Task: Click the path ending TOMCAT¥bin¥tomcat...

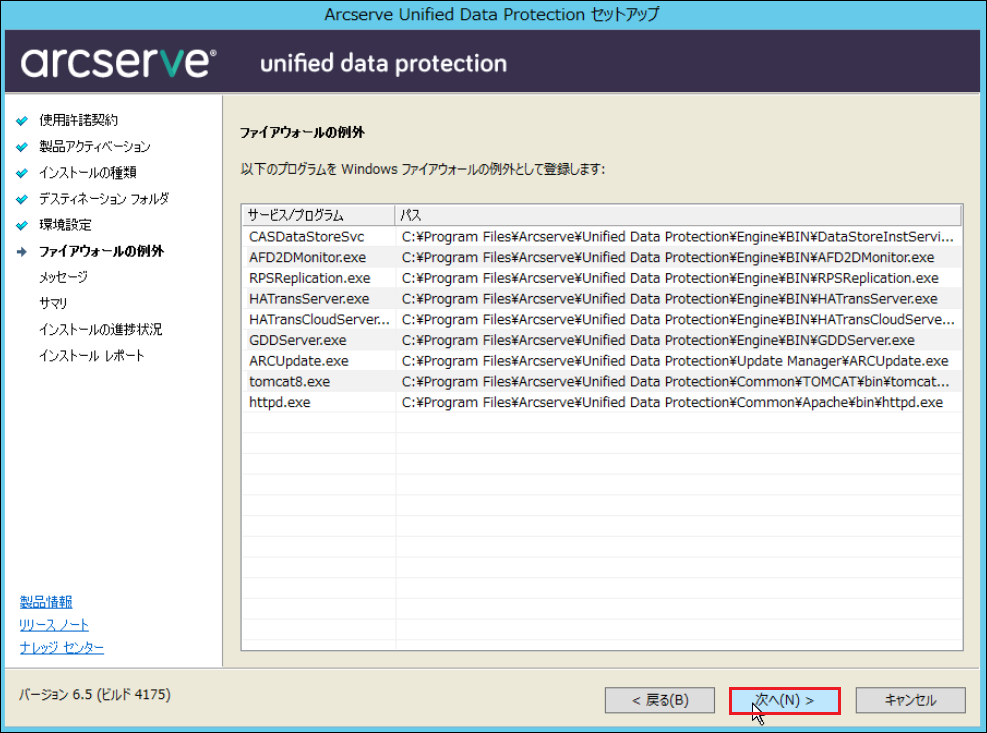Action: coord(675,382)
